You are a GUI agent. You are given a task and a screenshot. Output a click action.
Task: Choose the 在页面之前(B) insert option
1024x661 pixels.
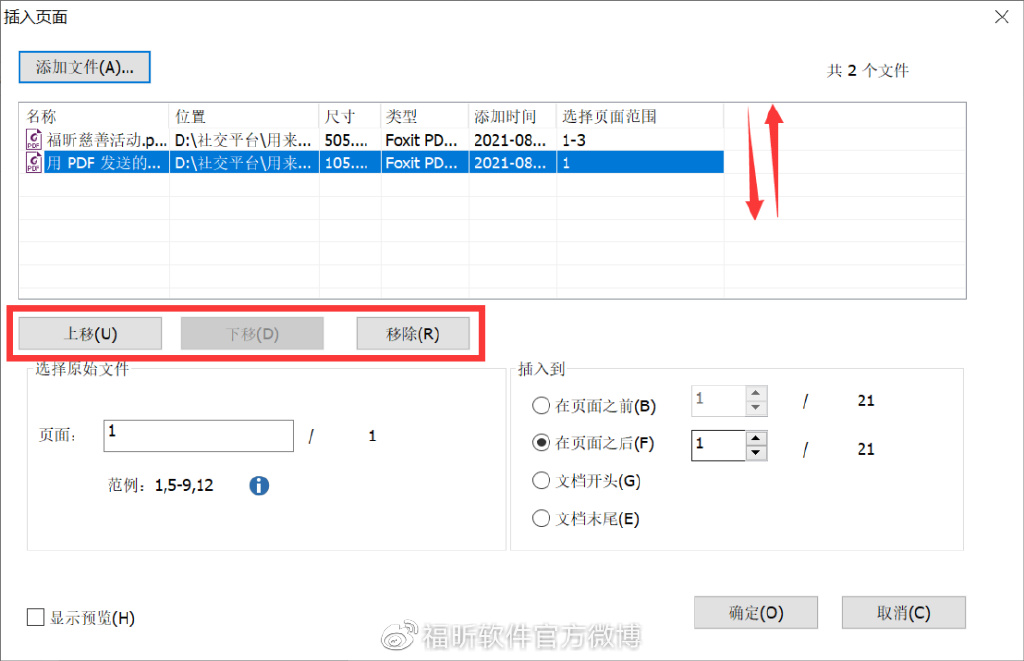pyautogui.click(x=541, y=406)
